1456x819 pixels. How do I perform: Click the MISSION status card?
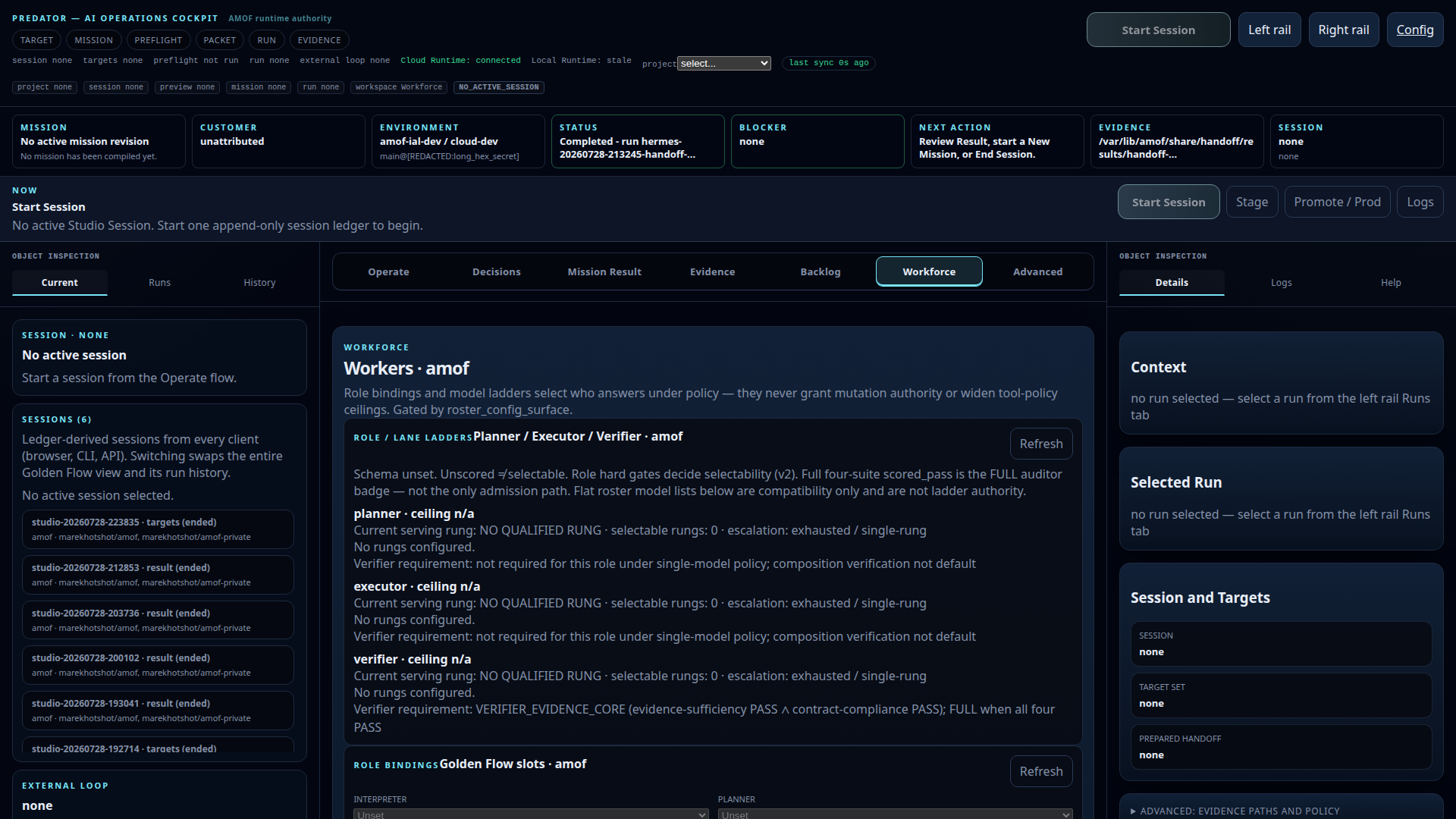coord(99,141)
